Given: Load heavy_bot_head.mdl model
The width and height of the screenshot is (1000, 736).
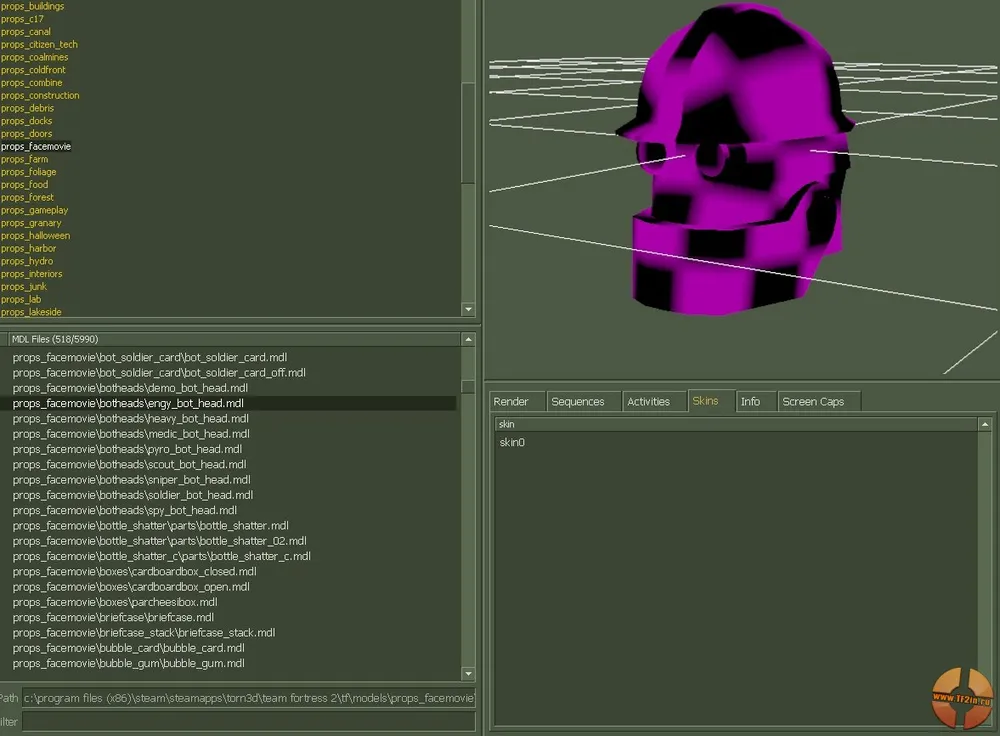Looking at the screenshot, I should (130, 418).
